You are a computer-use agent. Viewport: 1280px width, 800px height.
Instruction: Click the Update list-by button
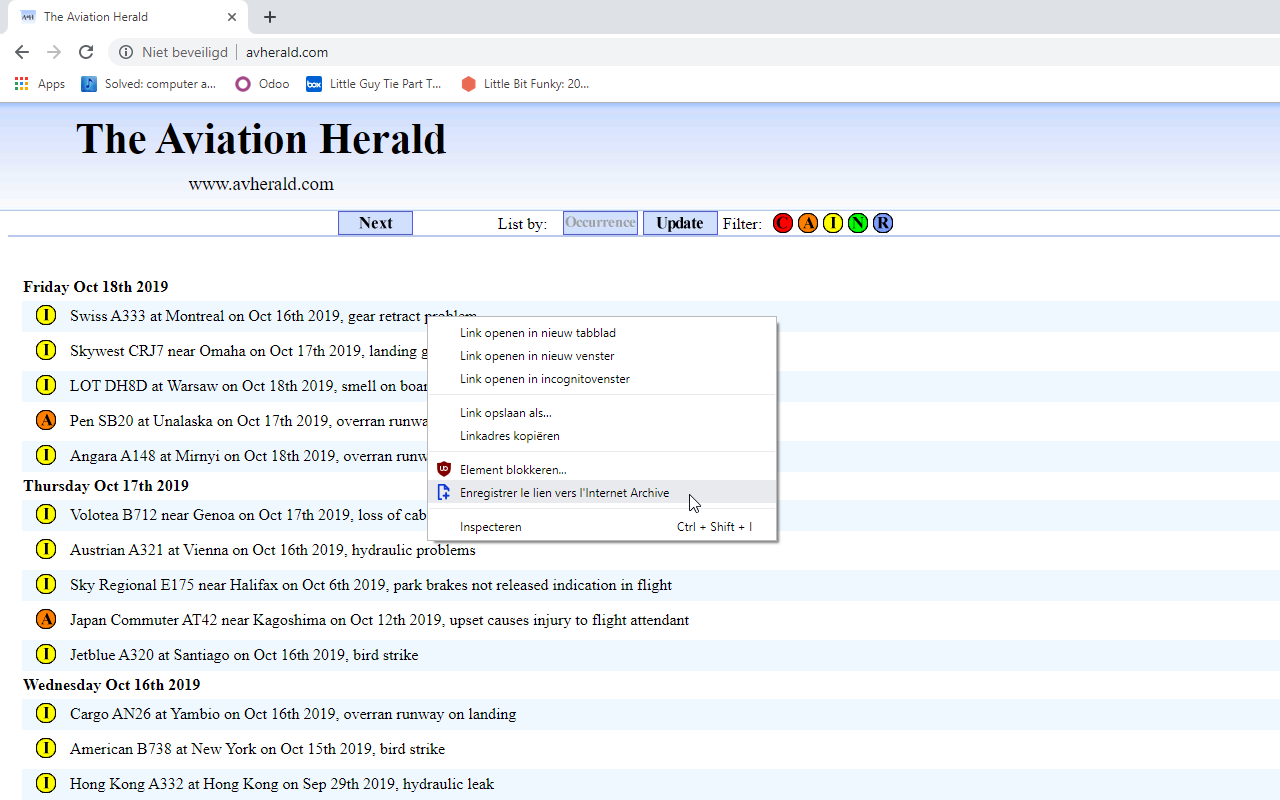click(680, 223)
